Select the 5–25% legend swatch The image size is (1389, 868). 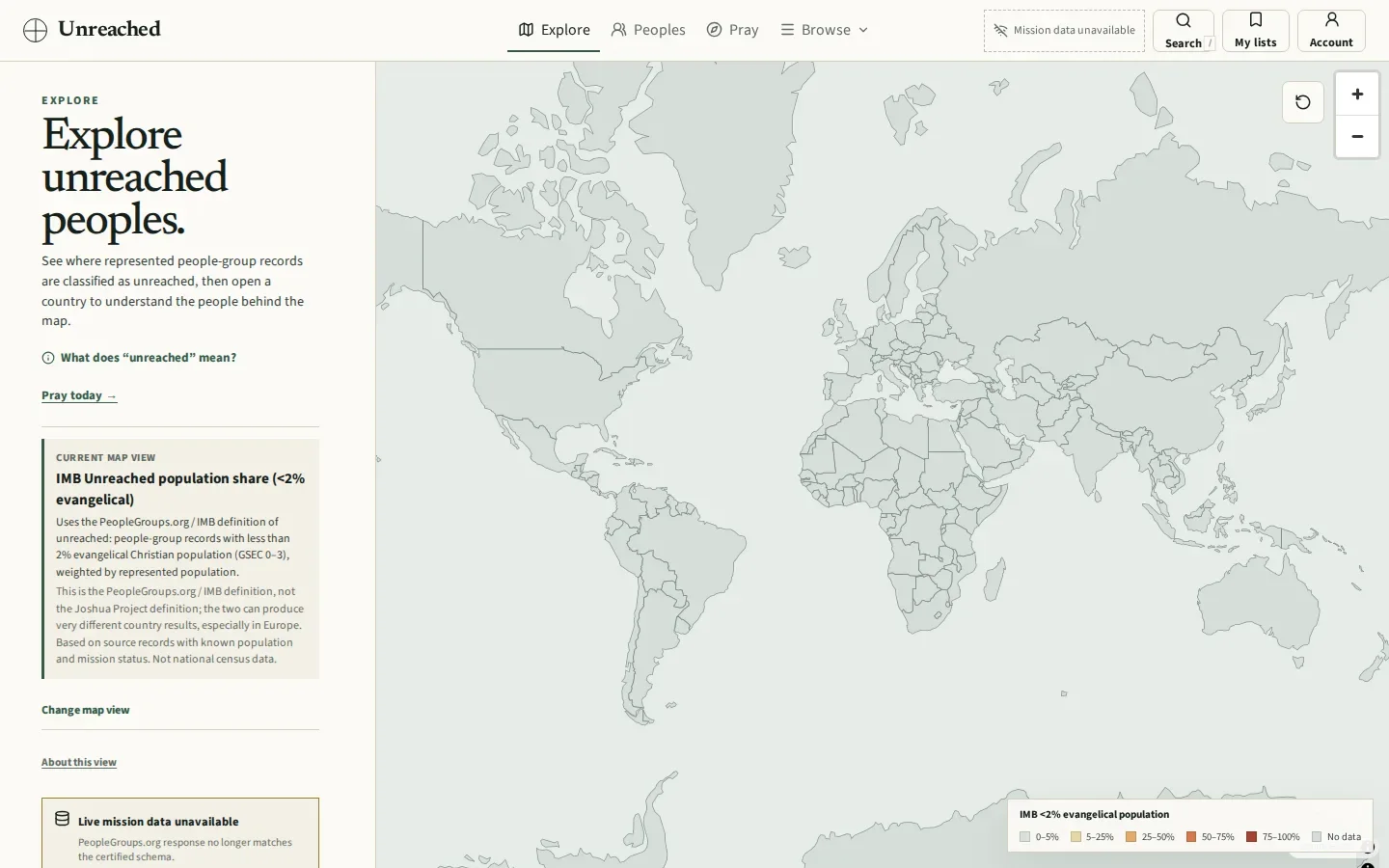click(1076, 837)
